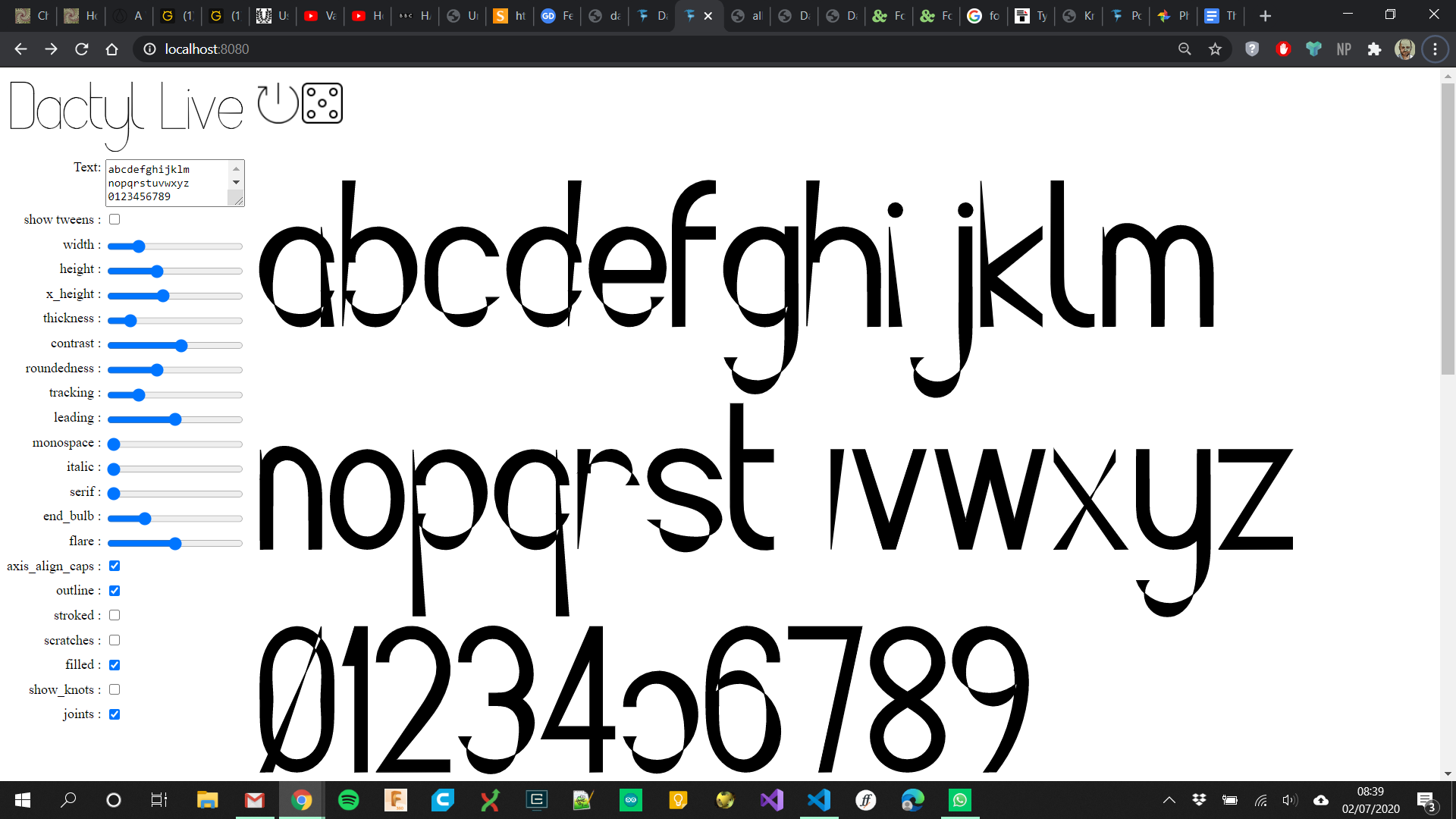Viewport: 1456px width, 819px height.
Task: Click the end_bulb slider
Action: [175, 519]
